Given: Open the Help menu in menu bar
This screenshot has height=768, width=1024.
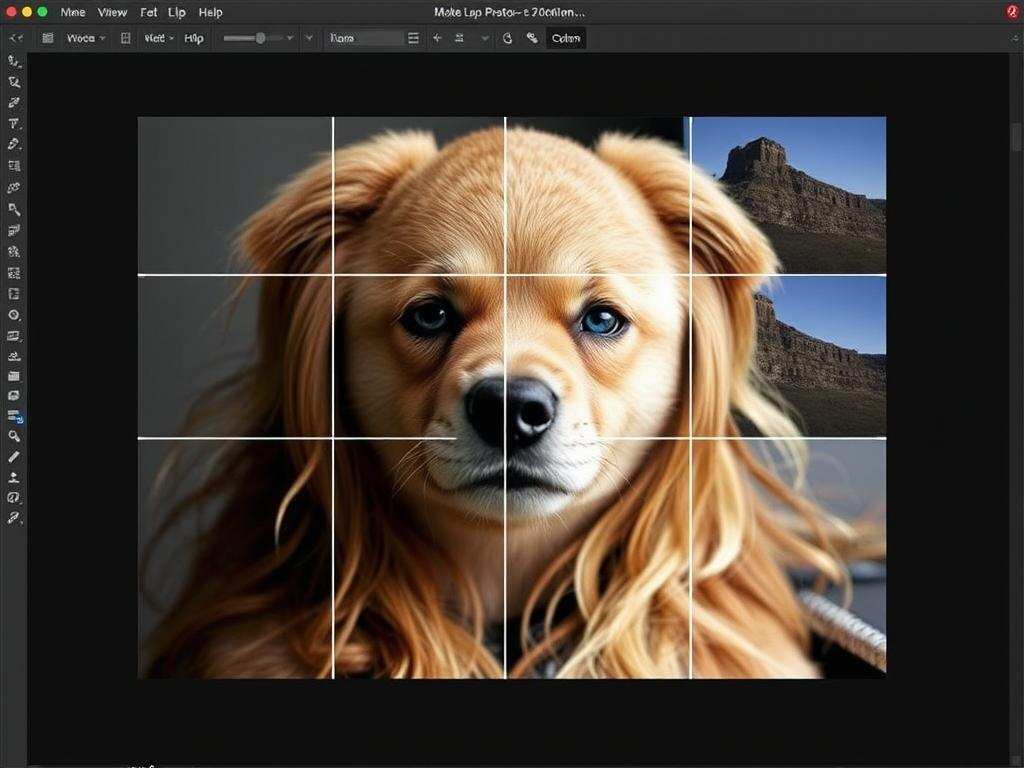Looking at the screenshot, I should coord(210,12).
